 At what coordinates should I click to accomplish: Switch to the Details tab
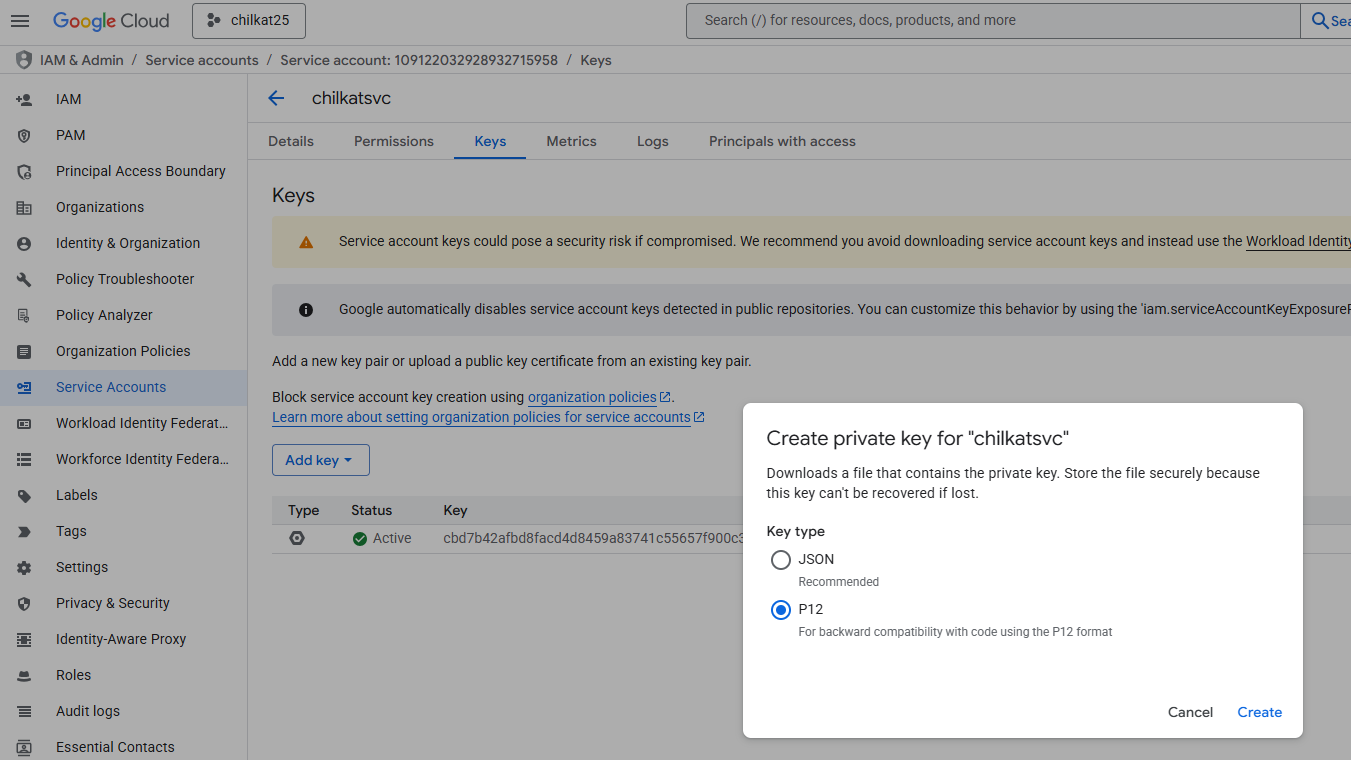click(291, 141)
